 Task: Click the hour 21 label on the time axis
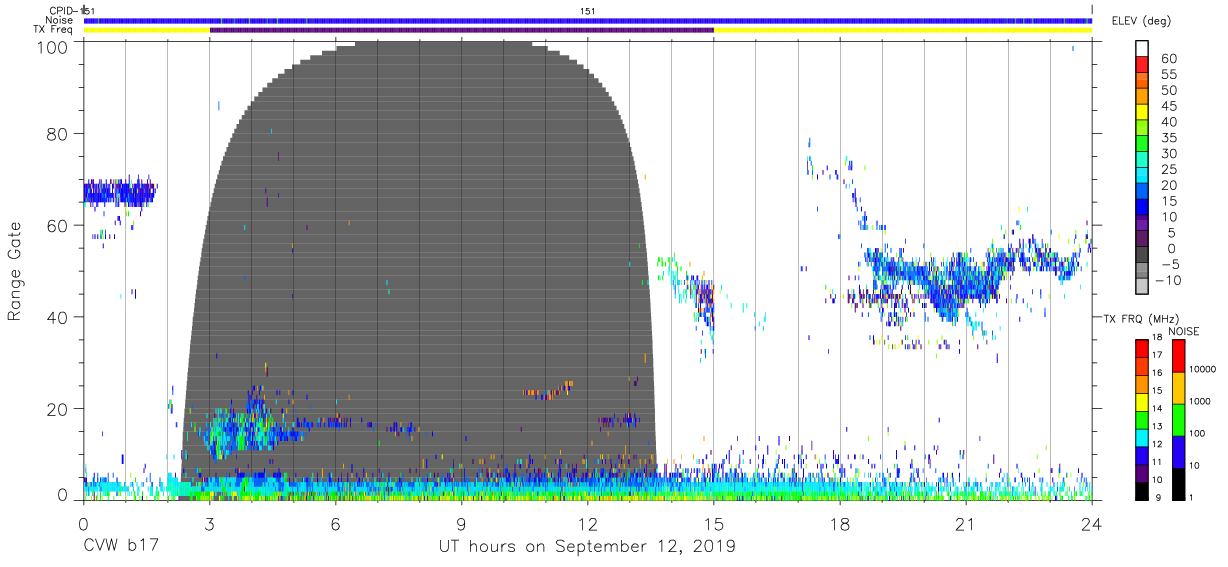[966, 524]
